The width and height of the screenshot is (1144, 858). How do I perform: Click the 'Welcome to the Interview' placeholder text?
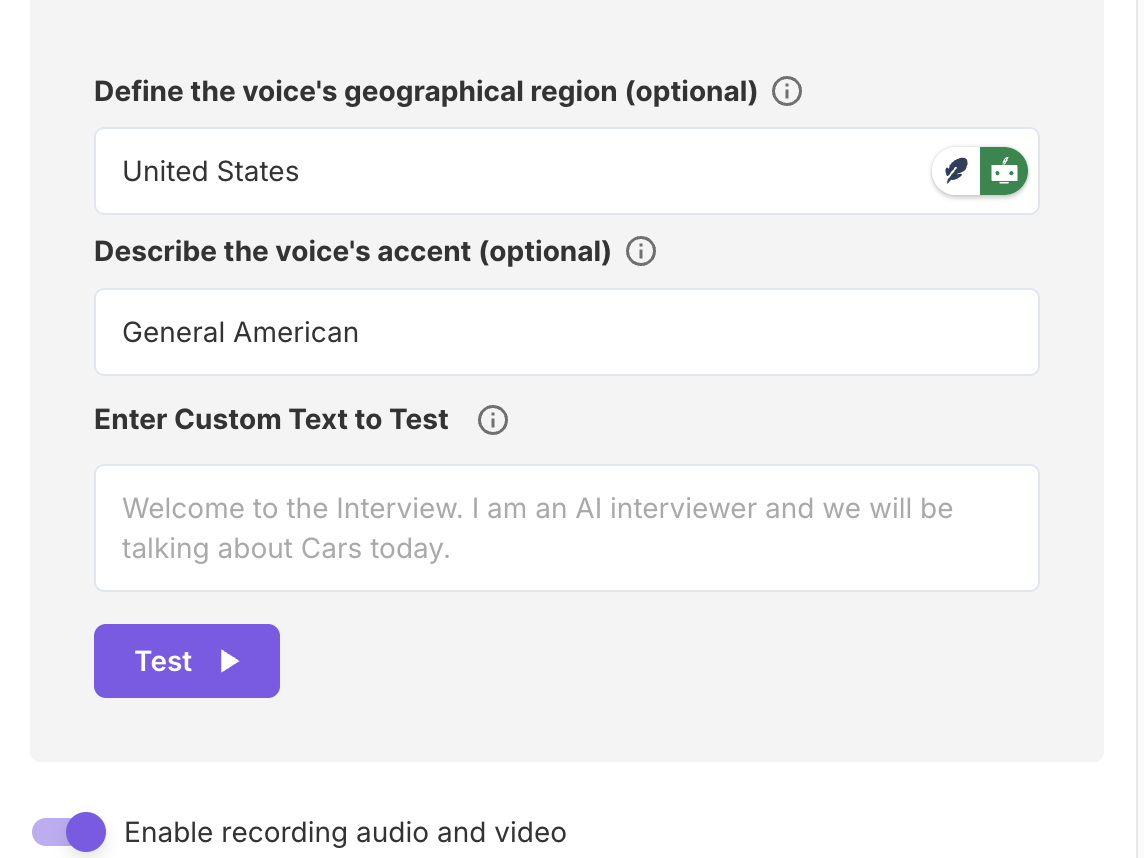point(537,509)
